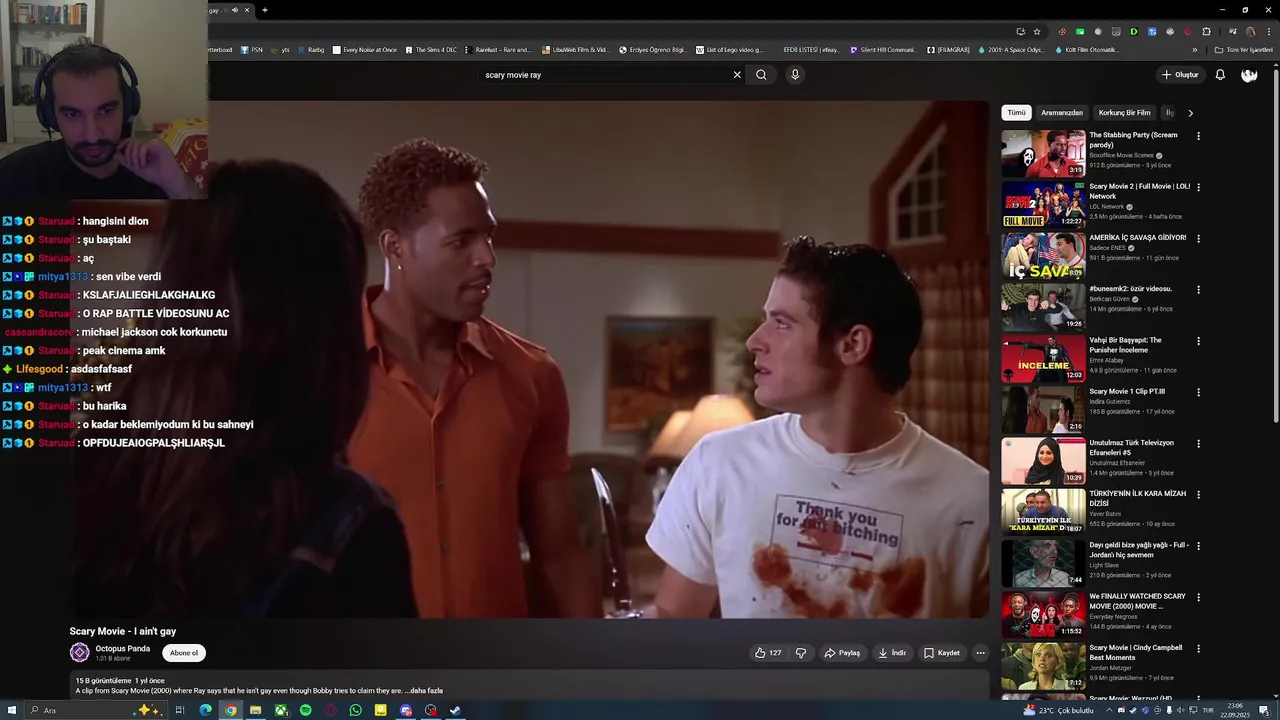Open more actions ellipsis under video

(980, 653)
